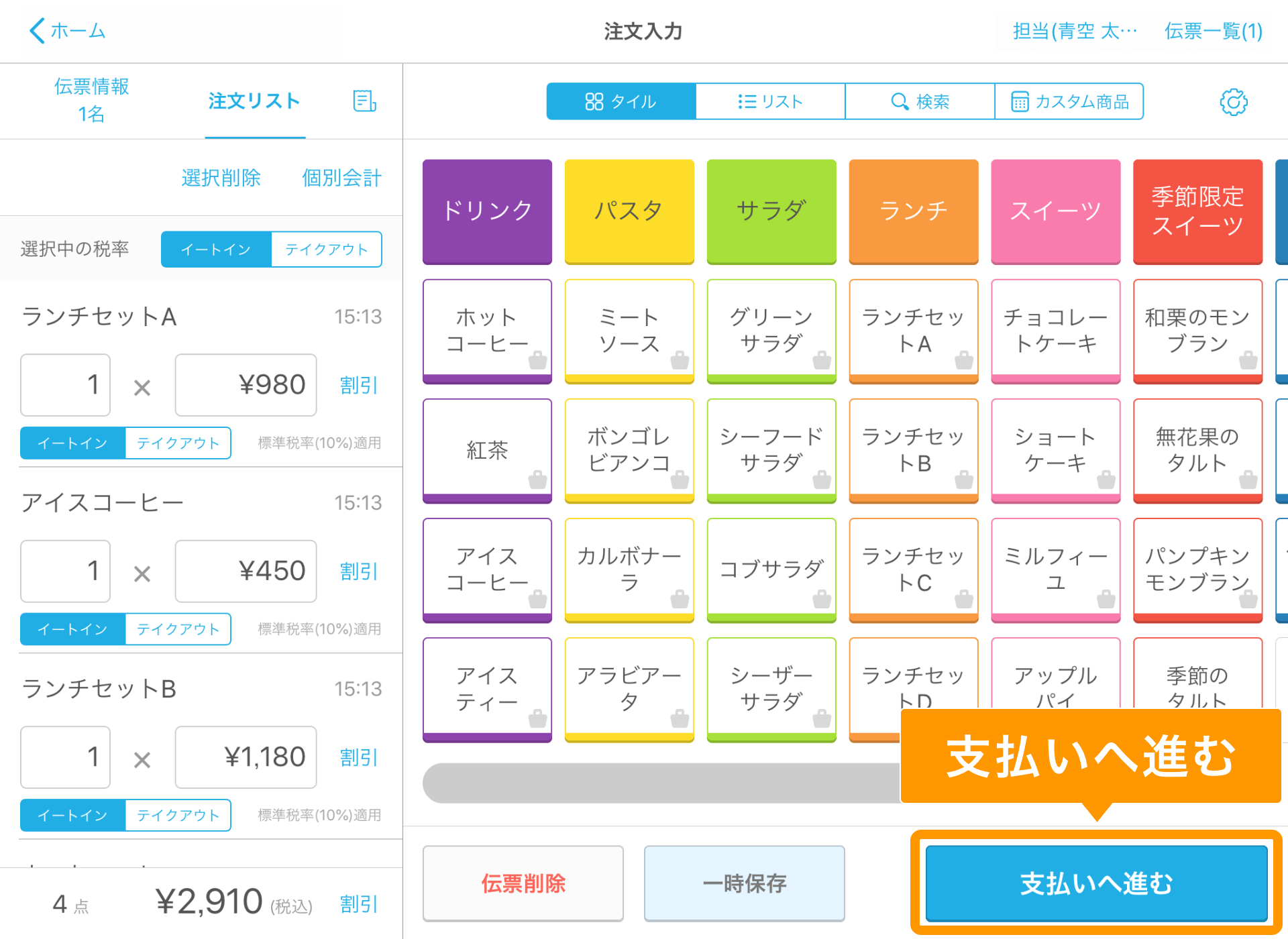
Task: Select the red 季節限定スイーツ category
Action: (1198, 211)
